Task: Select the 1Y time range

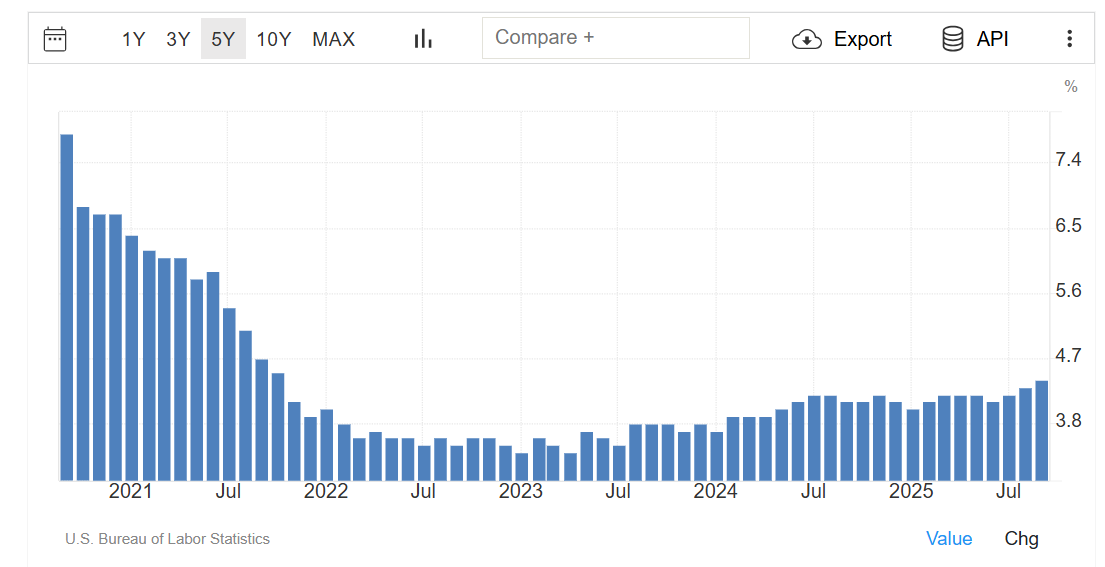Action: click(133, 39)
